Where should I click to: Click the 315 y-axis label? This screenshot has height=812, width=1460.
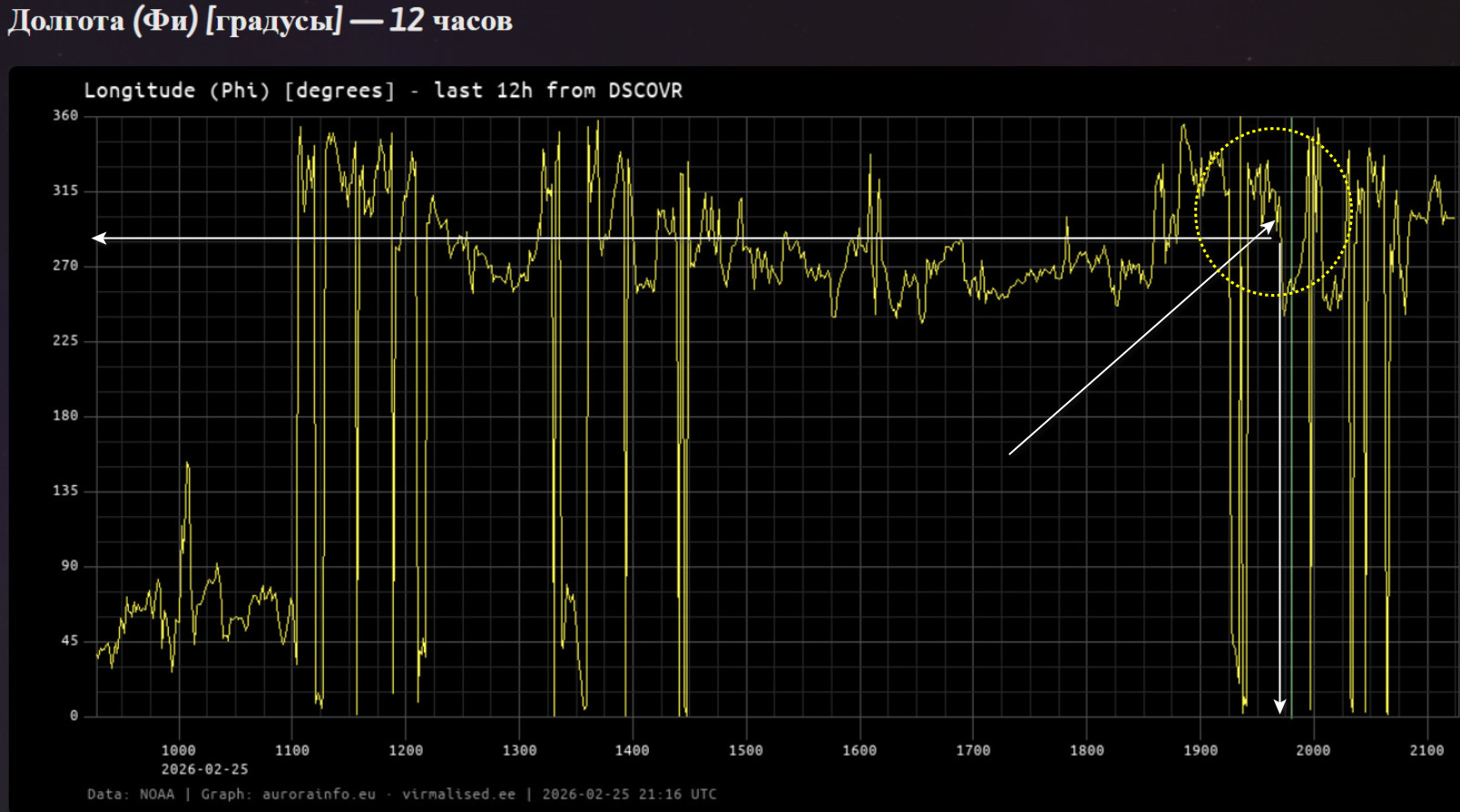tap(65, 191)
